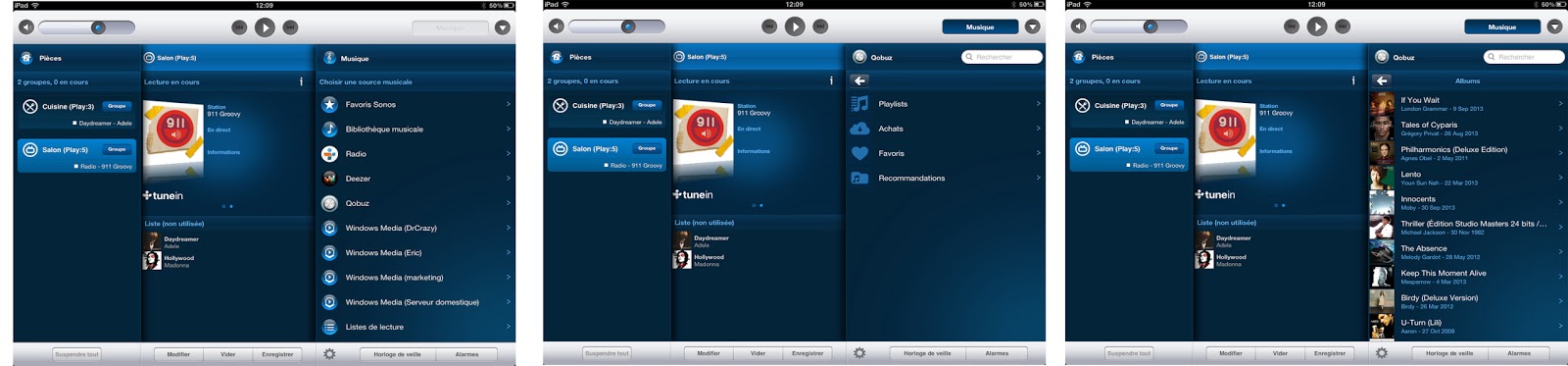
Task: Select Musique tab in Qobuz menu screen
Action: coord(980,26)
